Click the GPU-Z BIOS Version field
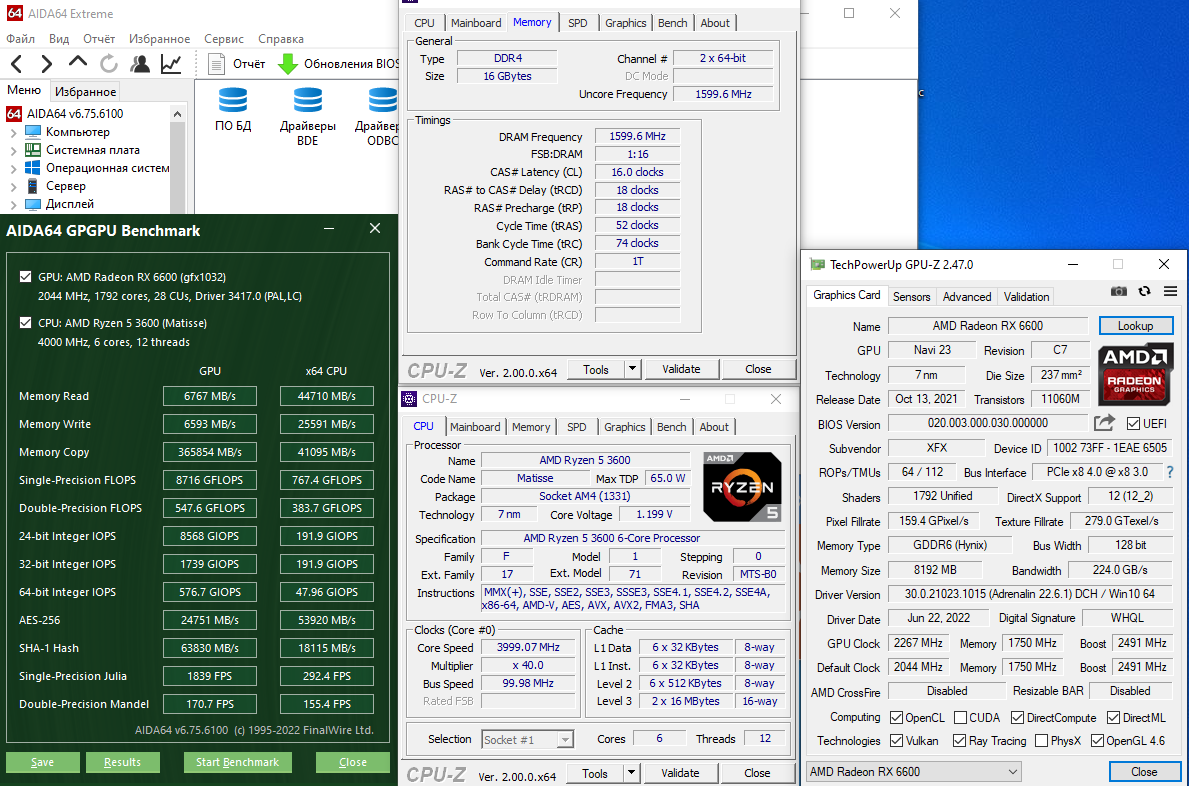The image size is (1189, 786). pyautogui.click(x=987, y=423)
